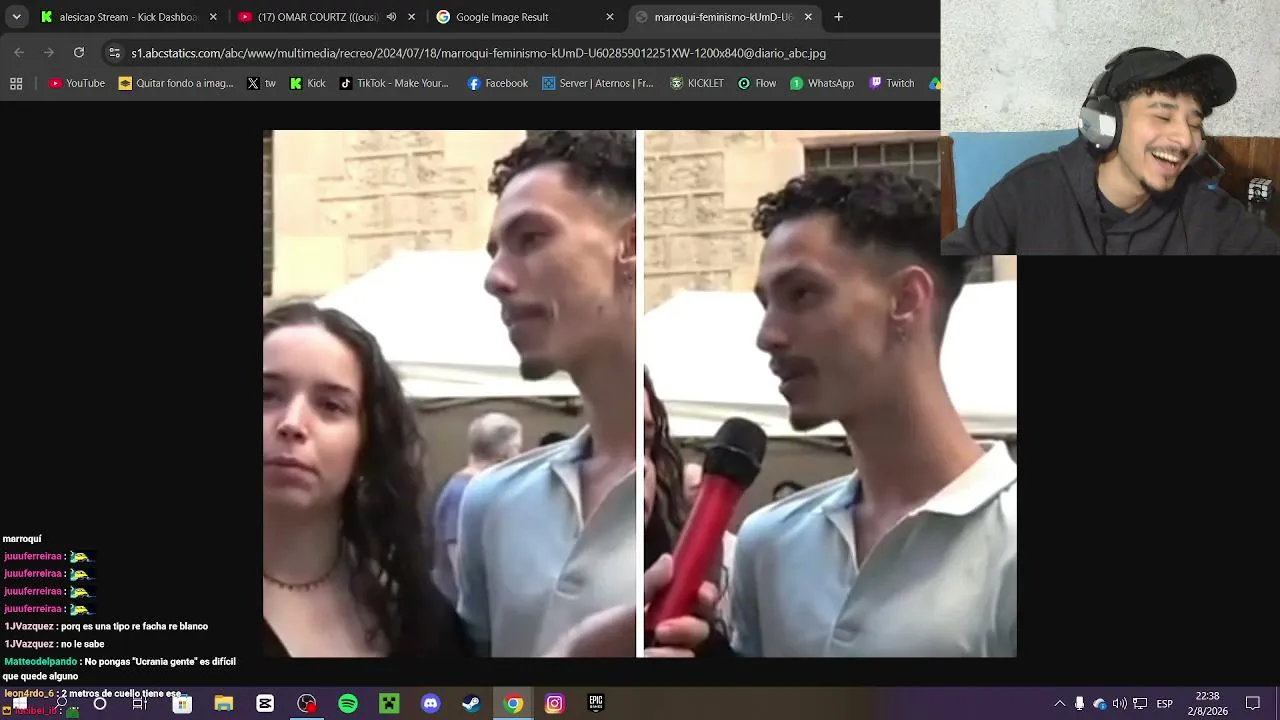
Task: Open the YouTube bookmark
Action: coord(77,84)
